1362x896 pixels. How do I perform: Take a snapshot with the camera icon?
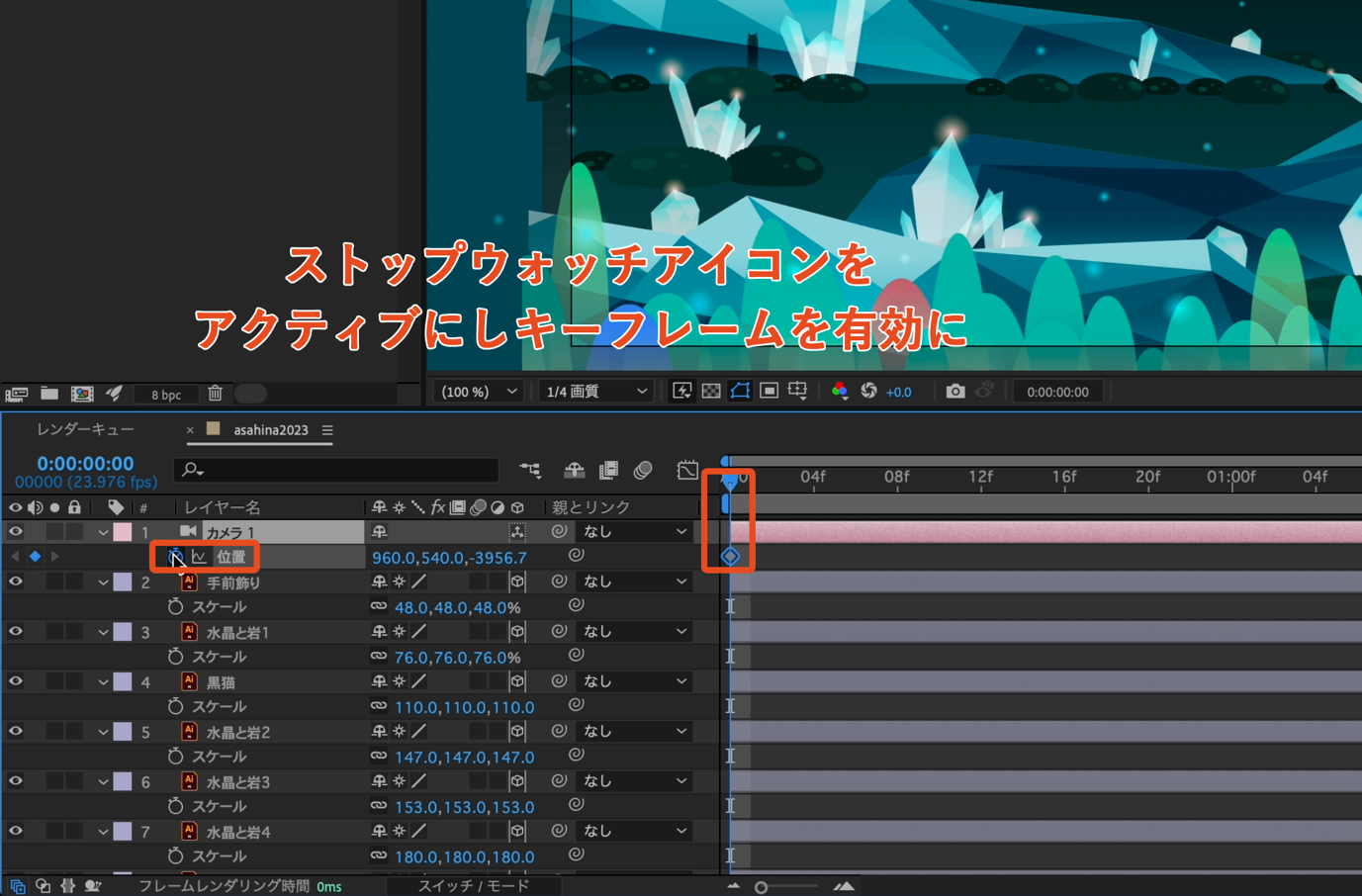(x=954, y=392)
